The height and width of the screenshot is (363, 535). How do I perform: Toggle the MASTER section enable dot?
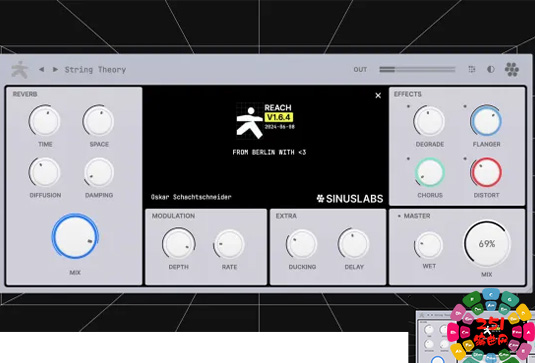[x=399, y=216]
